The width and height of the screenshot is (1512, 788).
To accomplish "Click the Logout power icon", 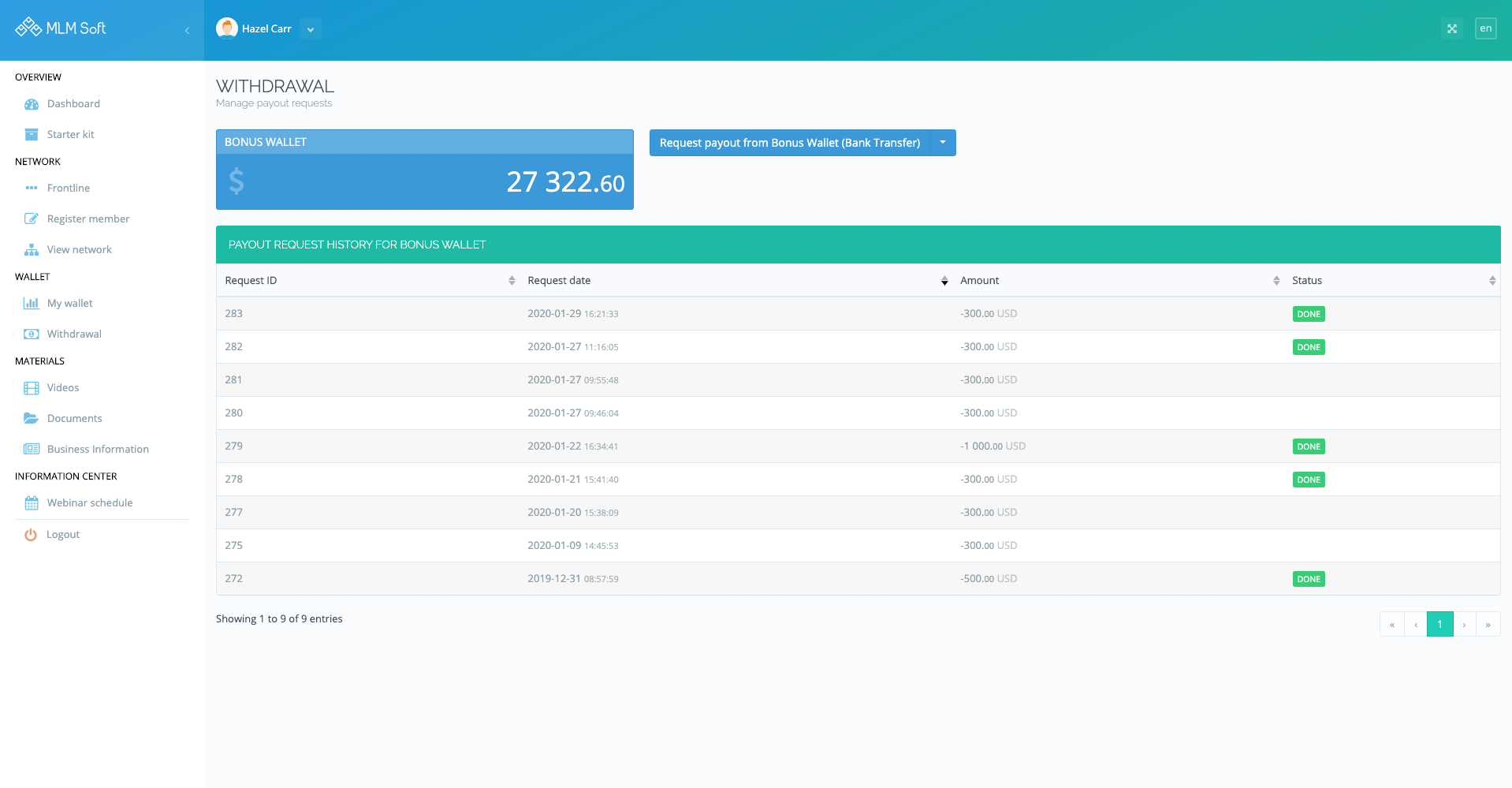I will coord(31,535).
